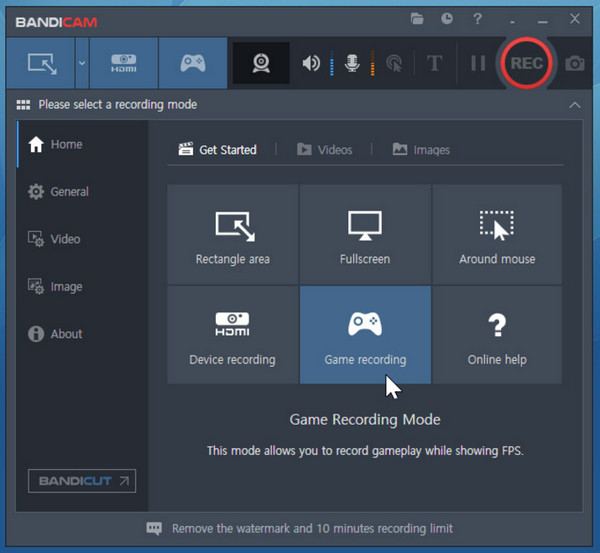Select the gamepad game recording mode toolbar icon
600x553 pixels.
pyautogui.click(x=193, y=63)
